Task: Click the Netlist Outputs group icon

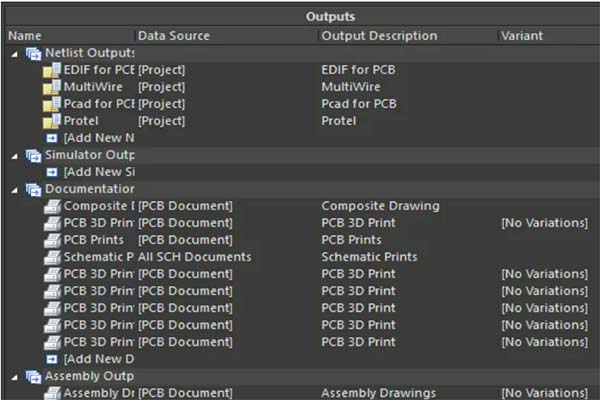Action: (x=33, y=53)
